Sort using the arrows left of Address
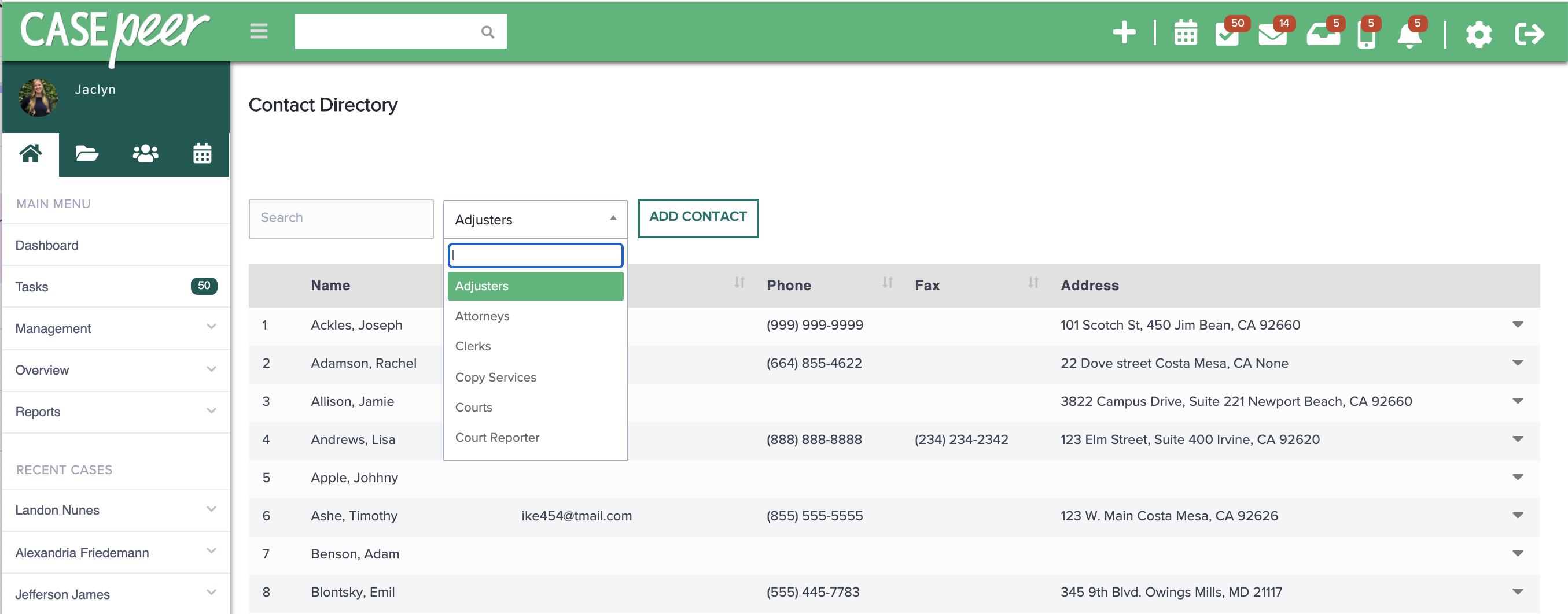Image resolution: width=1568 pixels, height=614 pixels. click(x=1033, y=282)
